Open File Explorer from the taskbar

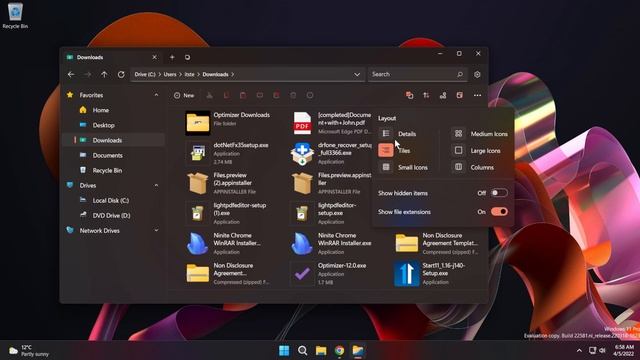pos(321,350)
